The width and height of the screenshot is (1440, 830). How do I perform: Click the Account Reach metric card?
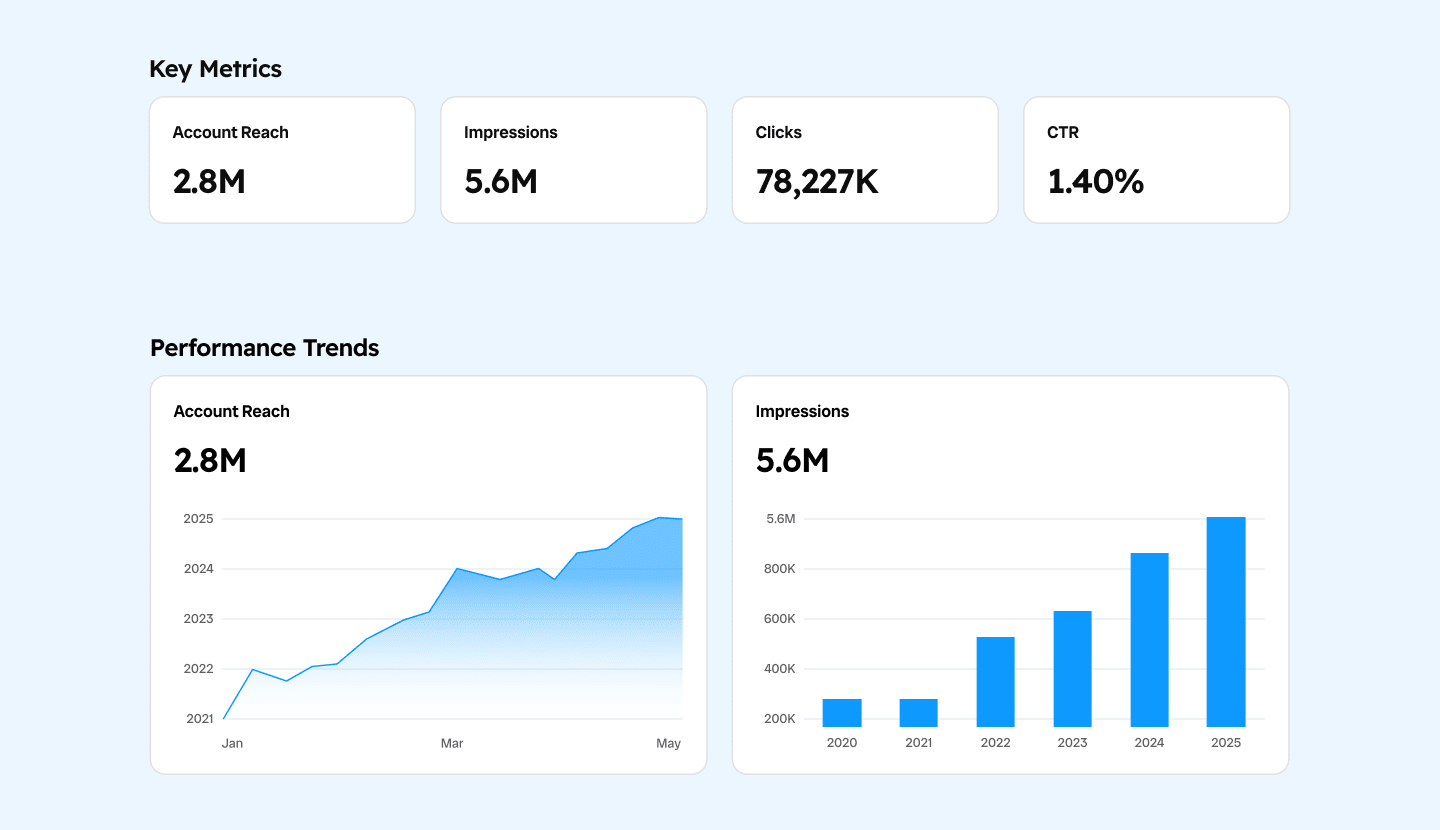[x=282, y=160]
